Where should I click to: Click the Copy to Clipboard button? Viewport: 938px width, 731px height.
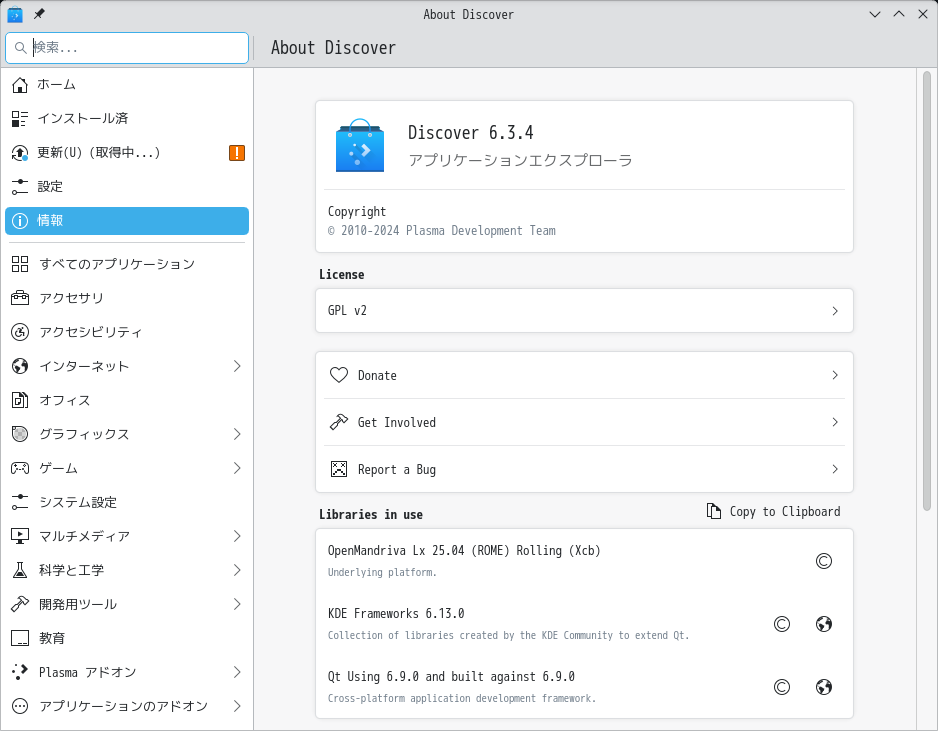click(773, 511)
